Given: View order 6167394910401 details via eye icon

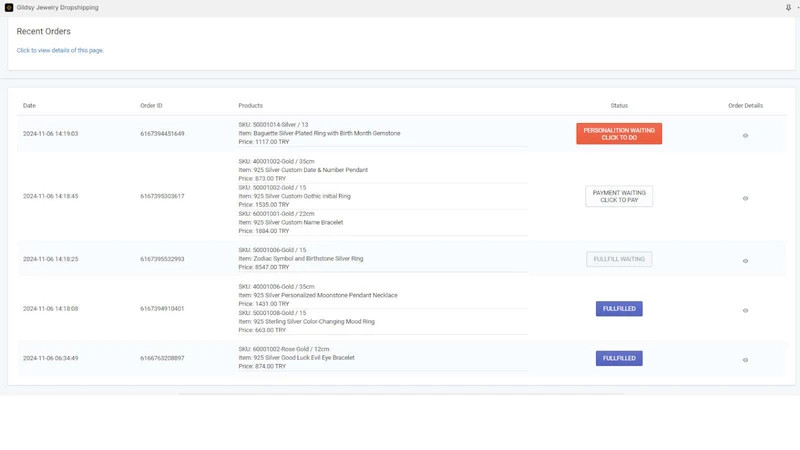Looking at the screenshot, I should click(745, 311).
